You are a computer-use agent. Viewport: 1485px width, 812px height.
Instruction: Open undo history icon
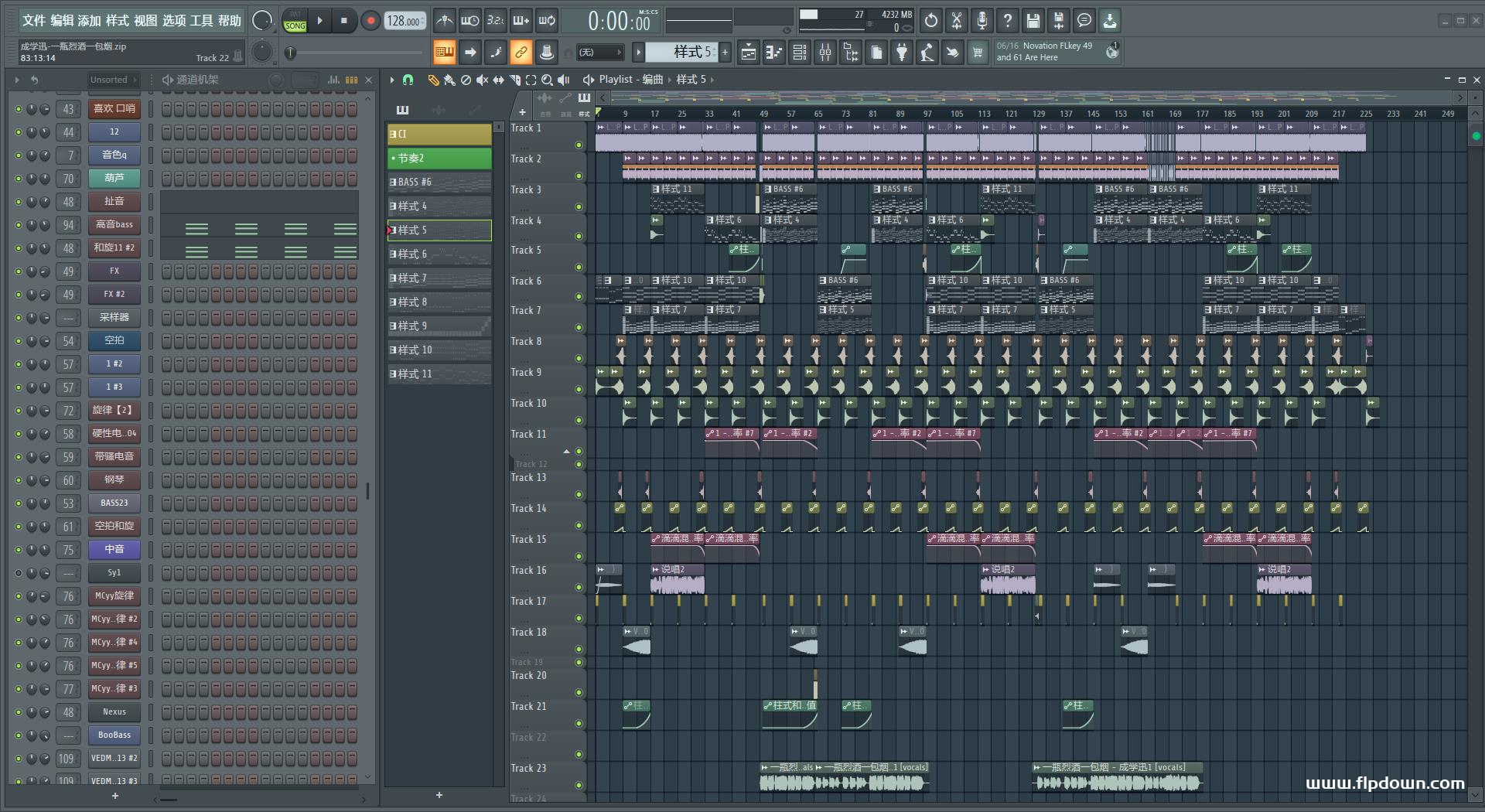coord(931,21)
